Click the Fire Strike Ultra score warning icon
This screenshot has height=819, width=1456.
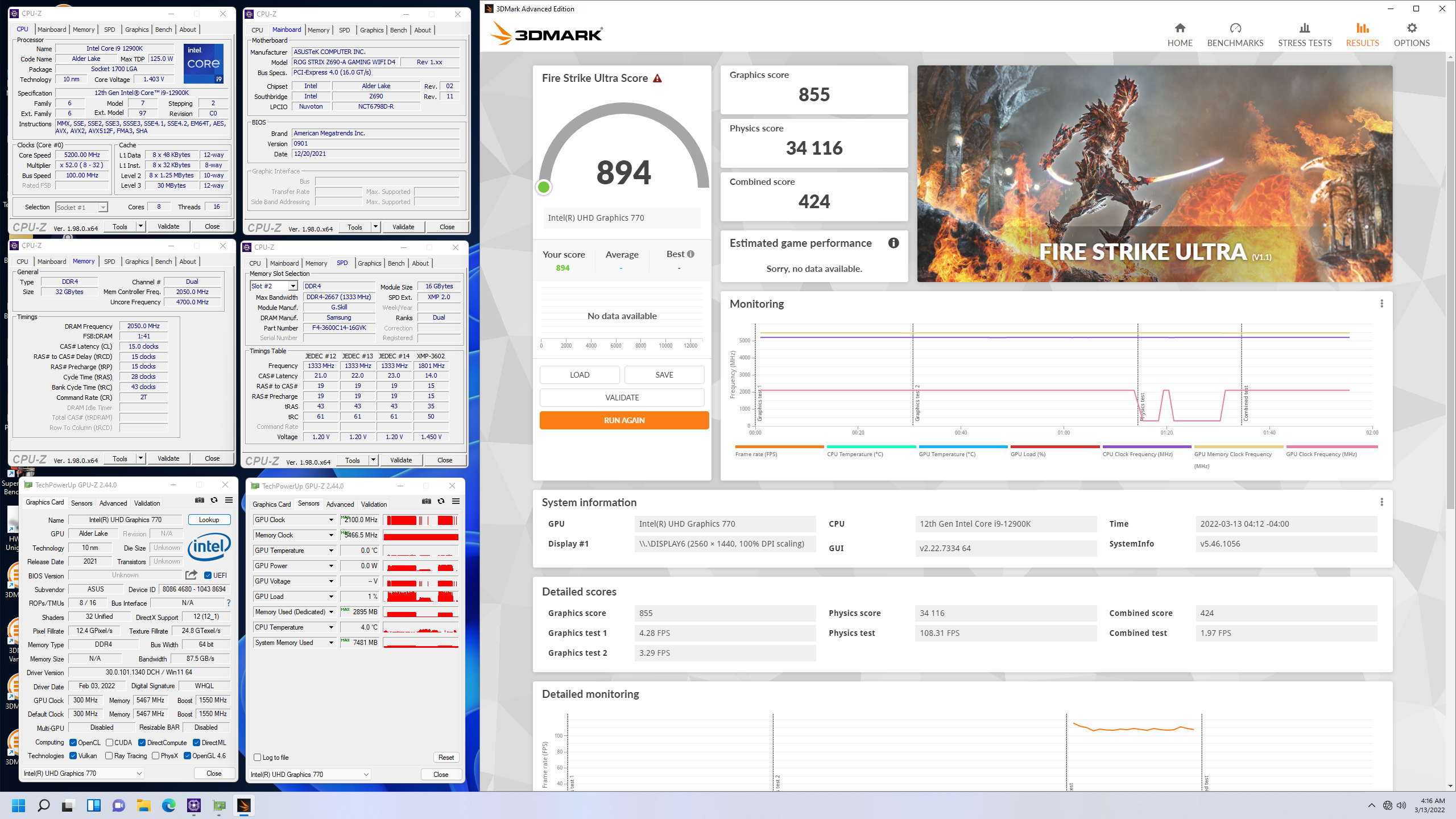(x=657, y=78)
